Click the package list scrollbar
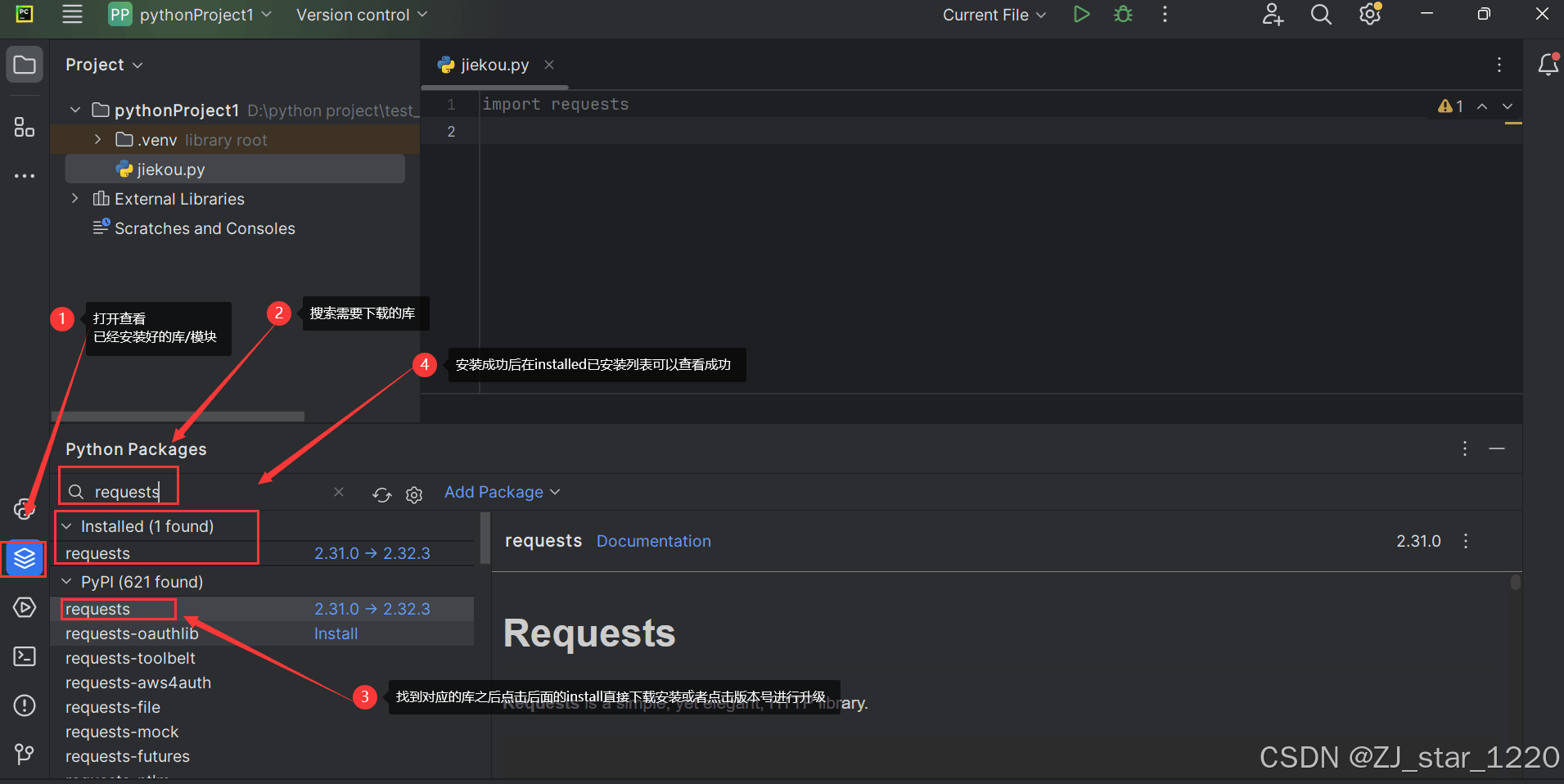Screen dimensions: 1564x784 click(x=485, y=538)
